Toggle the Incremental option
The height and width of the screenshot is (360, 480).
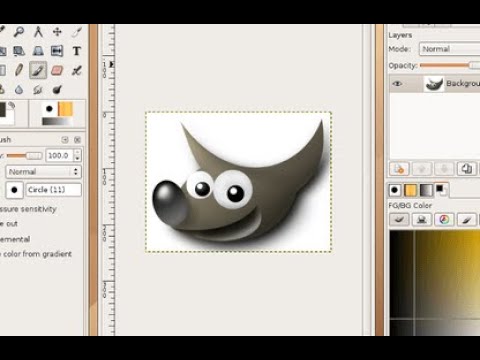tap(15, 239)
